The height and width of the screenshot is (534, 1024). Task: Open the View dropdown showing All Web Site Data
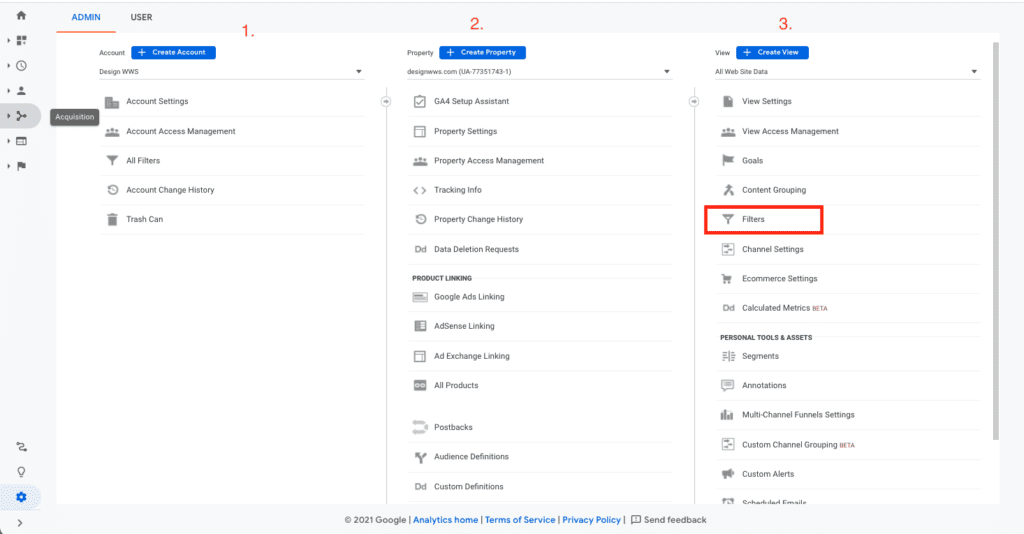pyautogui.click(x=847, y=72)
